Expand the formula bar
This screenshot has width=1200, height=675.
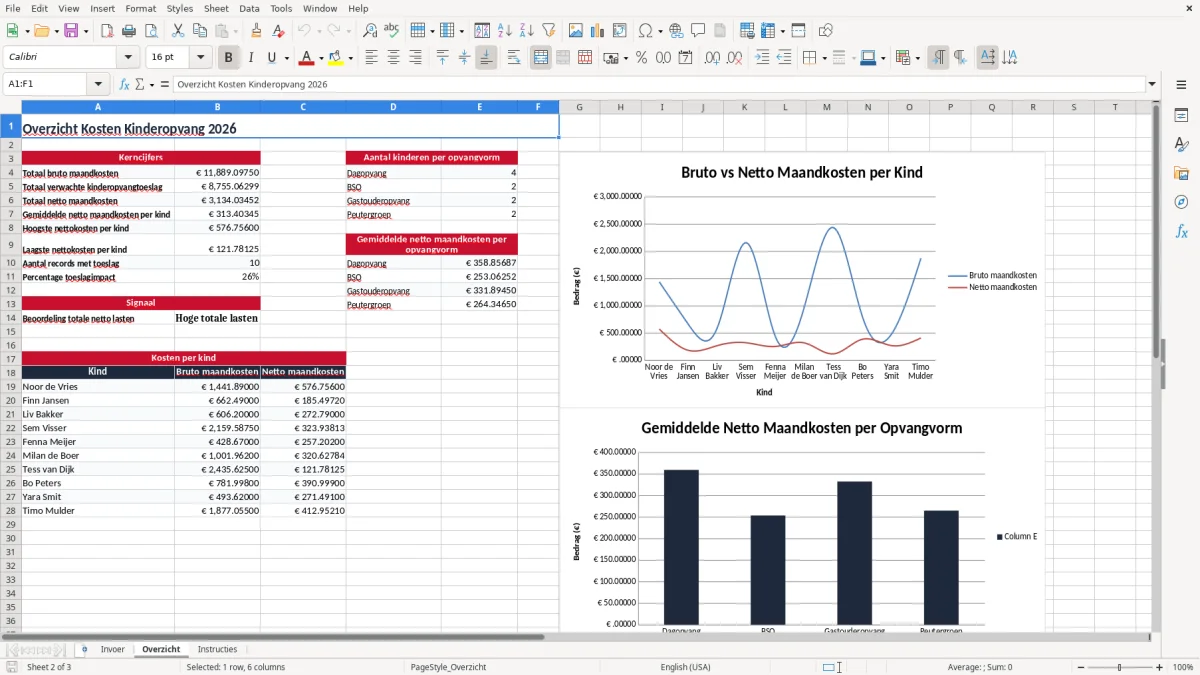point(1152,85)
